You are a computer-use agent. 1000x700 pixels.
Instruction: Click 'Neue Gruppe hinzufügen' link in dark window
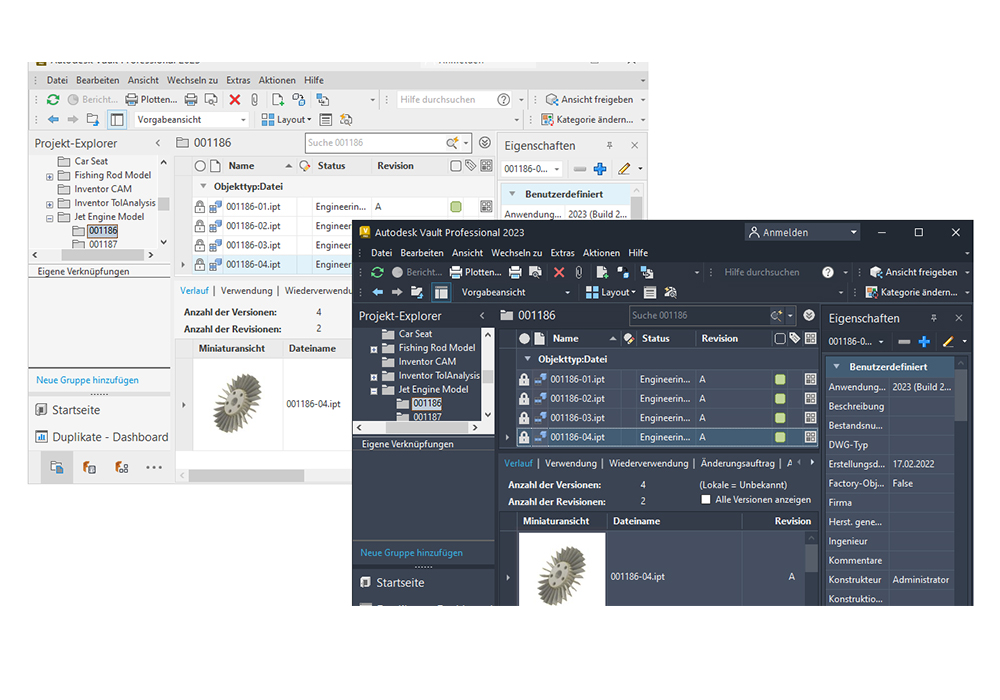[x=411, y=552]
